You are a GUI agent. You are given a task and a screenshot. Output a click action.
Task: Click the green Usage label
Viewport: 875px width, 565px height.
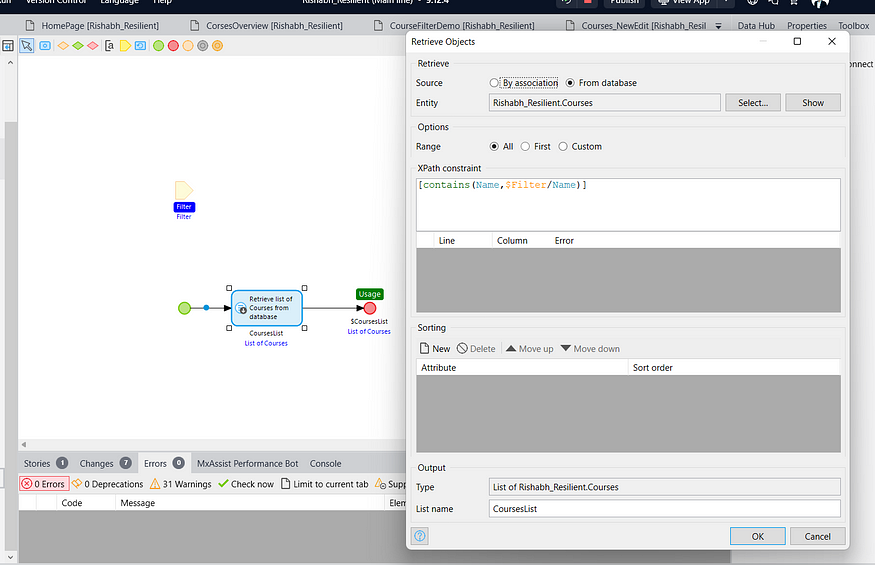coord(369,294)
